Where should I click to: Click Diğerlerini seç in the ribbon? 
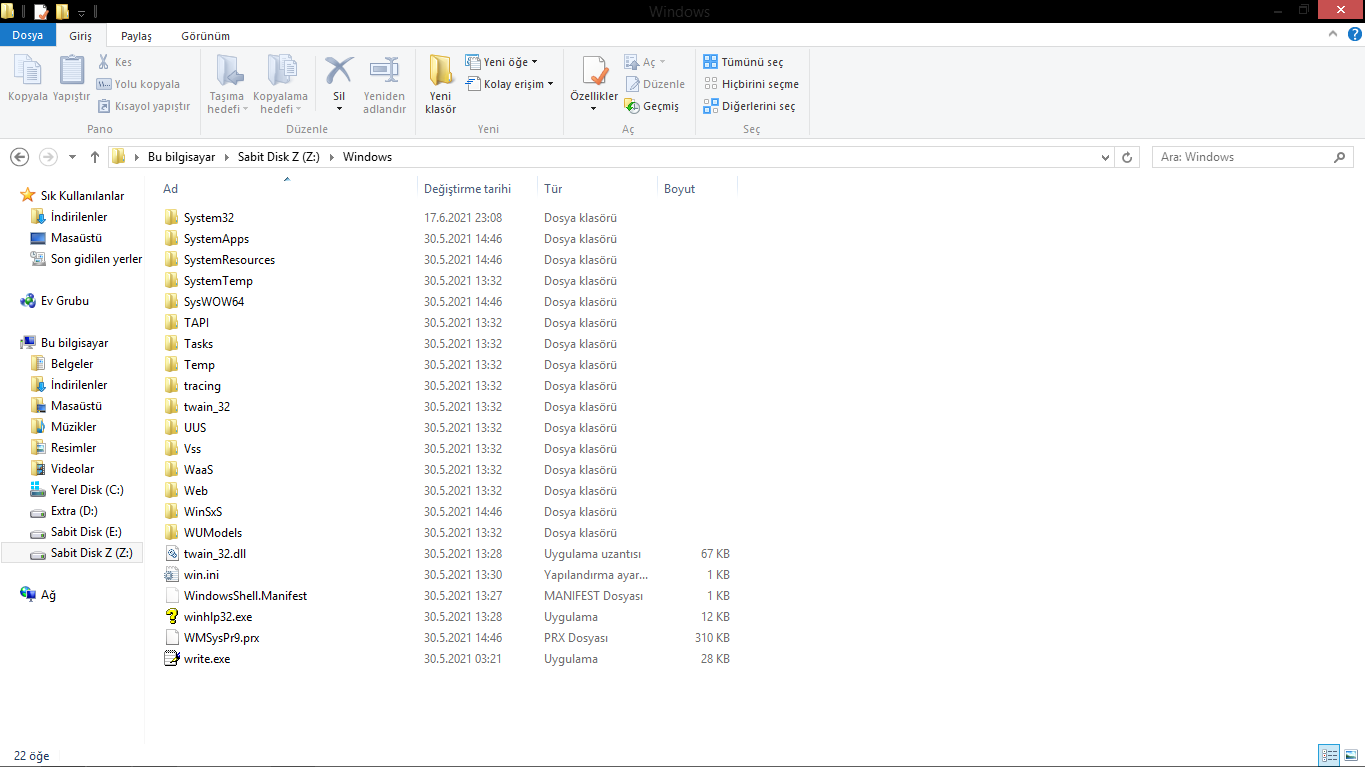pyautogui.click(x=750, y=106)
